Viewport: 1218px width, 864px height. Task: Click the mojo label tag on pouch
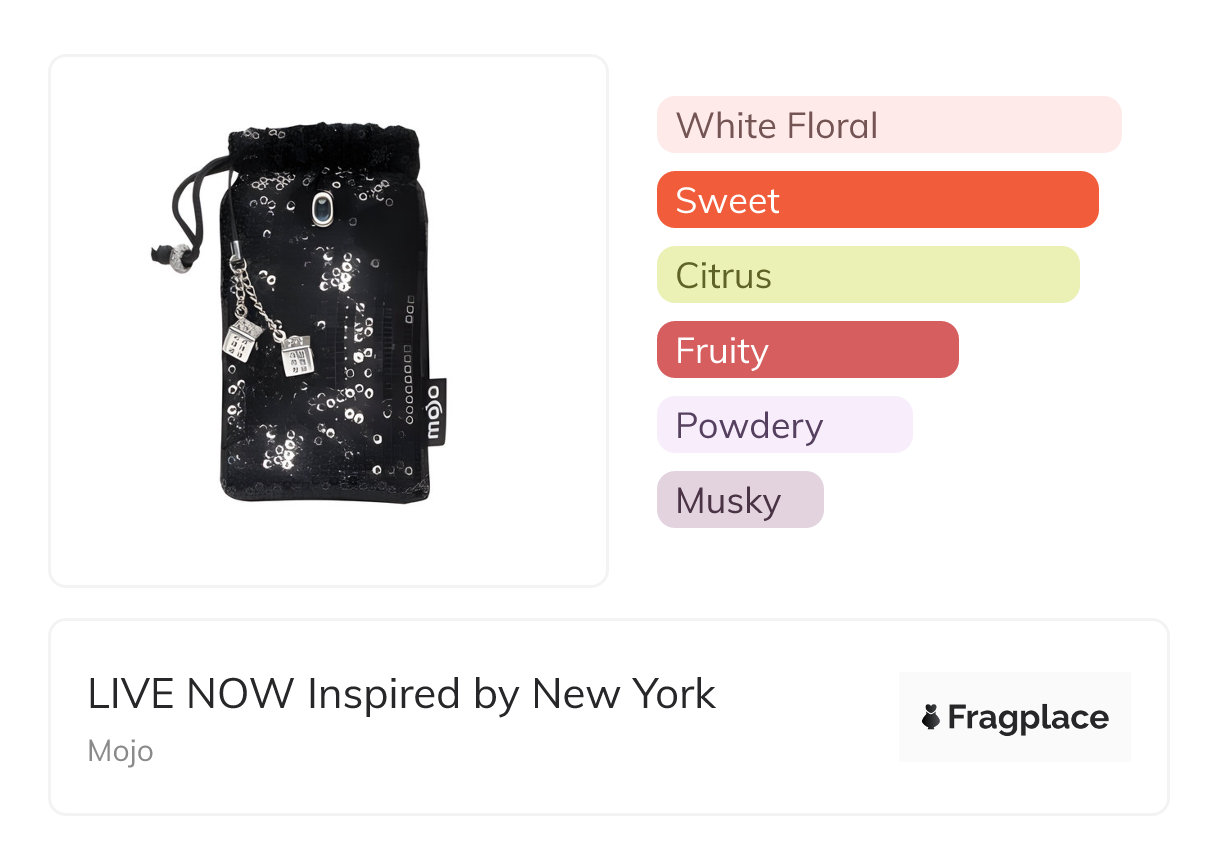pos(435,409)
